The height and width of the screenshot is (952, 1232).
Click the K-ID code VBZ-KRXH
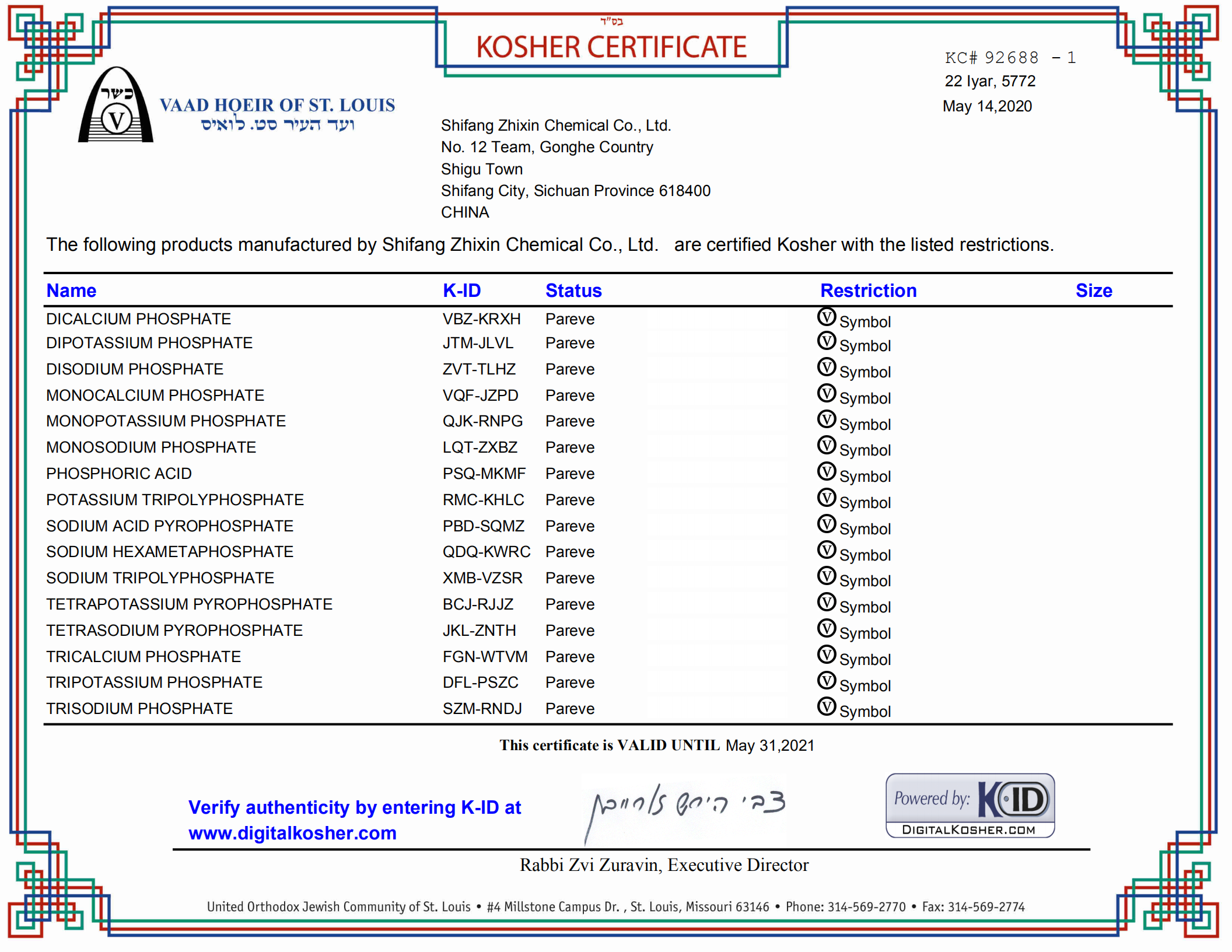tap(481, 319)
